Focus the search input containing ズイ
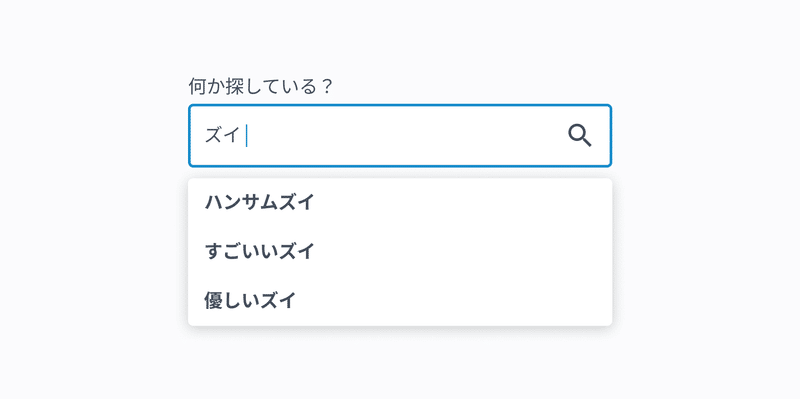The width and height of the screenshot is (800, 399). pos(400,136)
